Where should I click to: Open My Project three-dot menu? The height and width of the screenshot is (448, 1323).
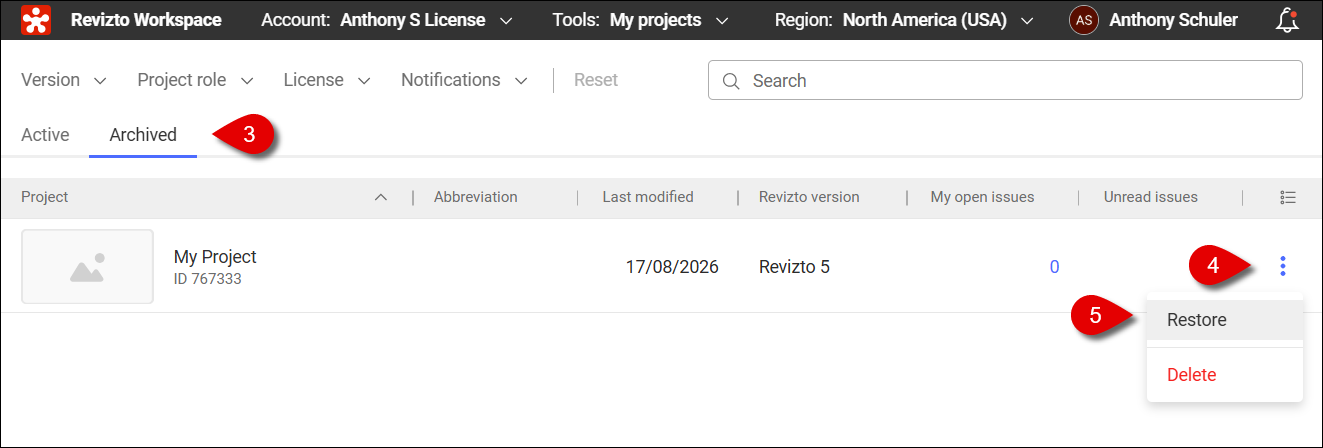1283,266
